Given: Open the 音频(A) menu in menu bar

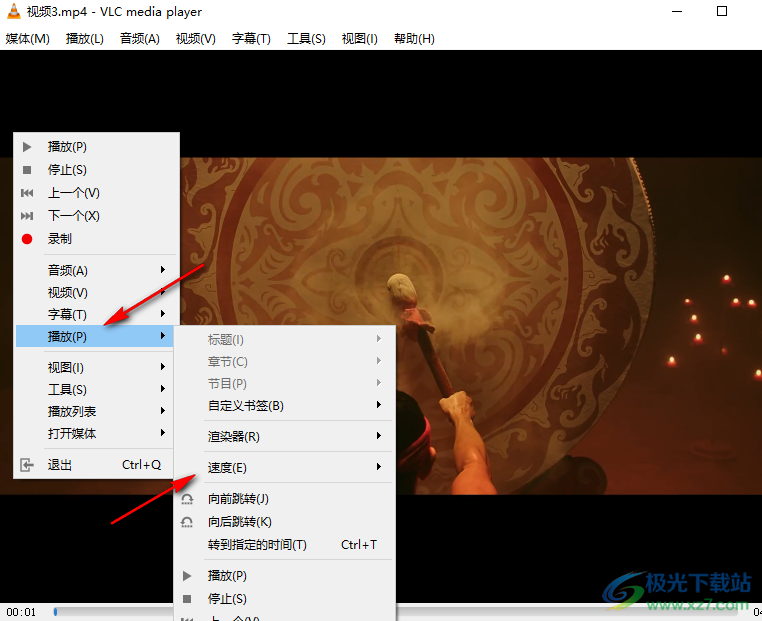Looking at the screenshot, I should (140, 38).
